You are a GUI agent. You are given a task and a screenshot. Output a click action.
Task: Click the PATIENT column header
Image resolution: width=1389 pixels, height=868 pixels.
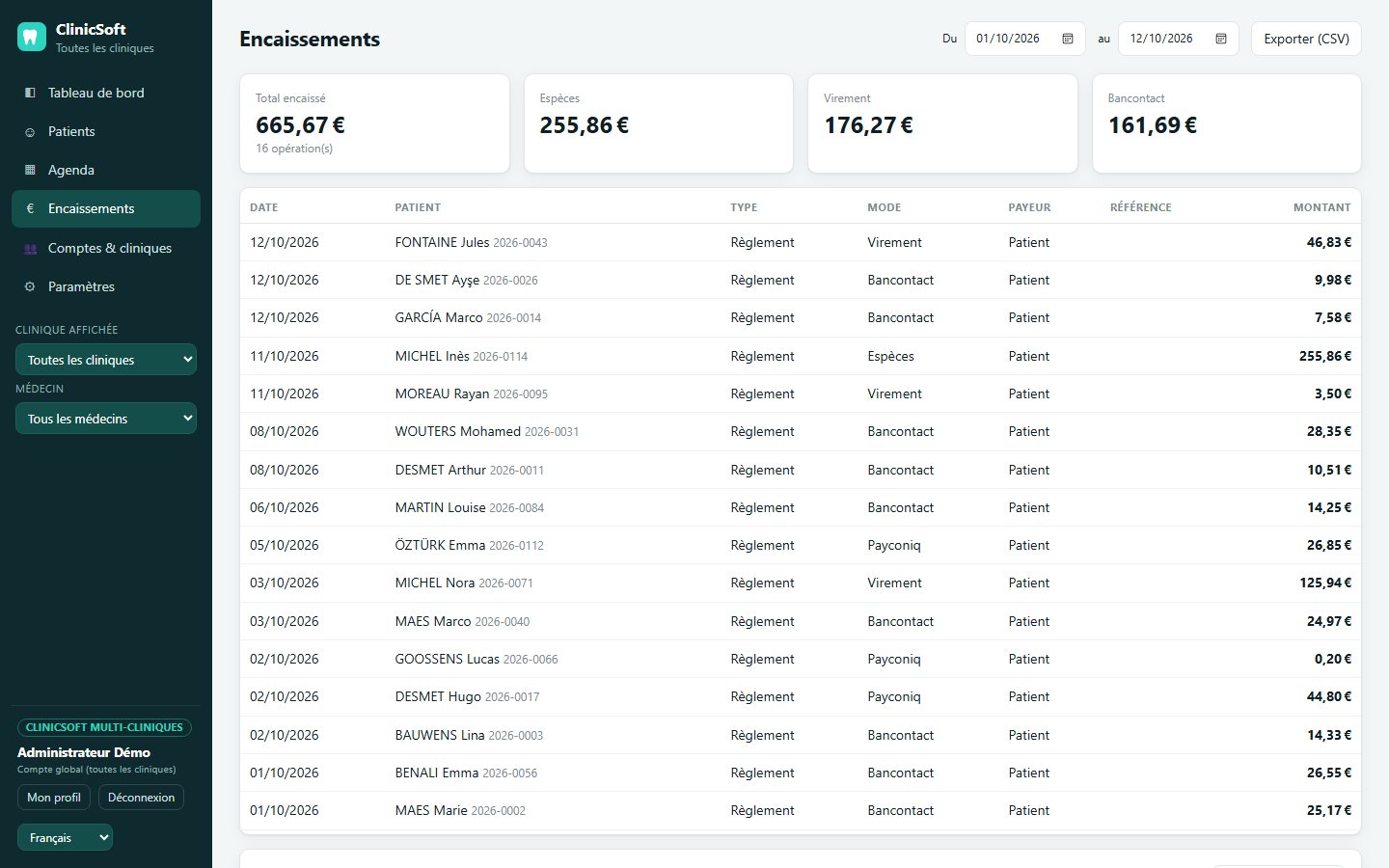tap(418, 207)
